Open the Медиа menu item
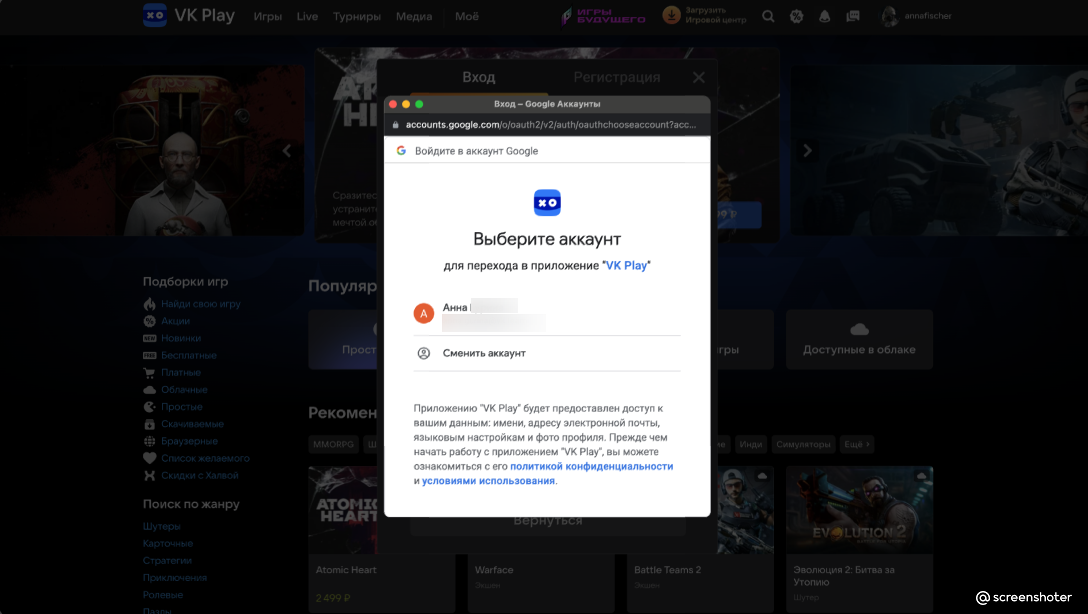Screen dimensions: 1088x614 point(414,17)
